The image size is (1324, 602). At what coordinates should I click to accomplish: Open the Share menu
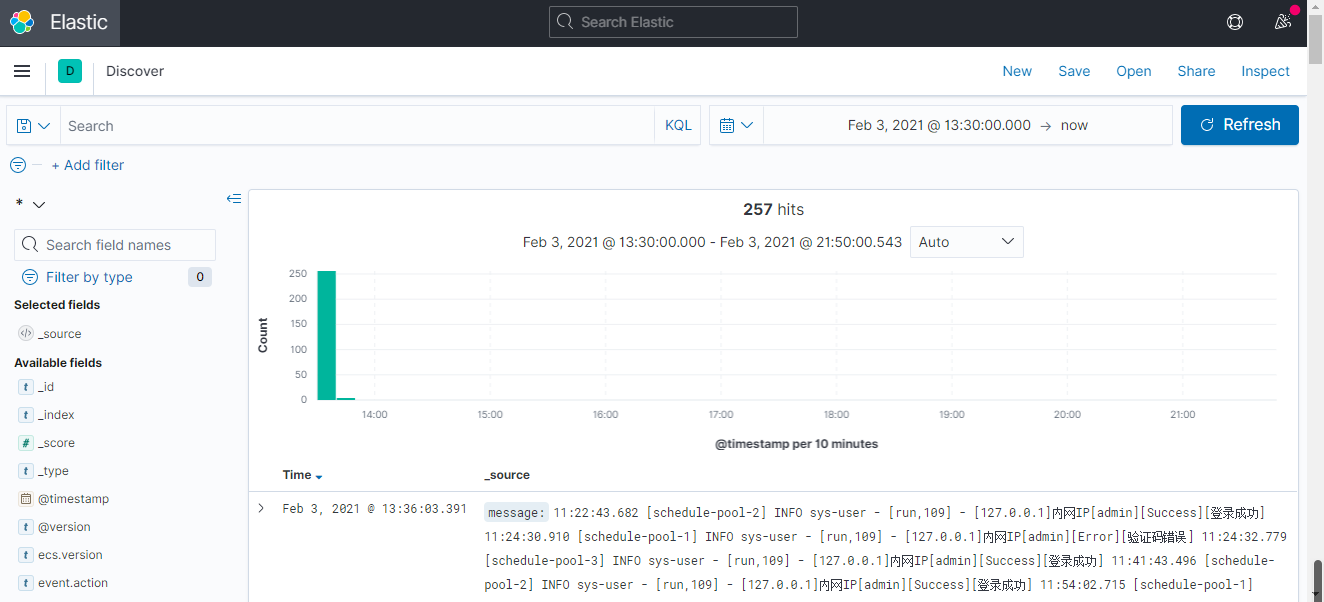[x=1196, y=71]
